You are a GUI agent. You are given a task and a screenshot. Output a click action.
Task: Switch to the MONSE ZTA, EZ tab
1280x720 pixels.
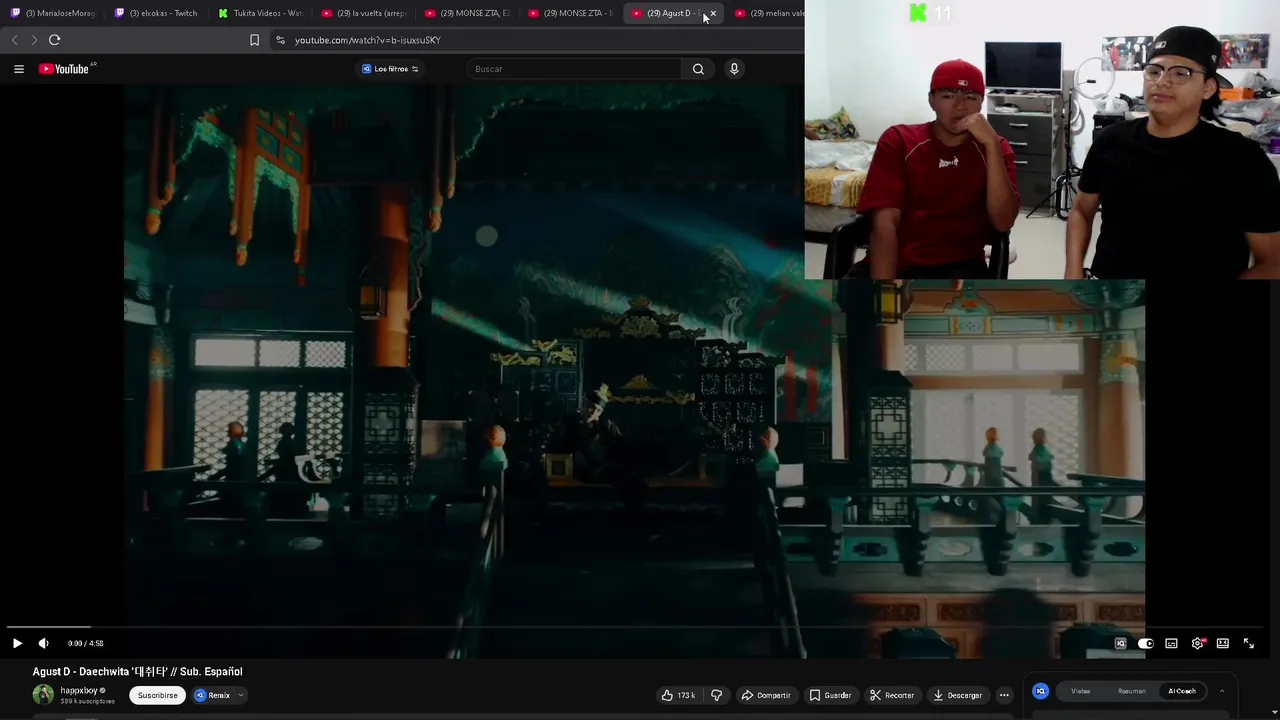[467, 13]
